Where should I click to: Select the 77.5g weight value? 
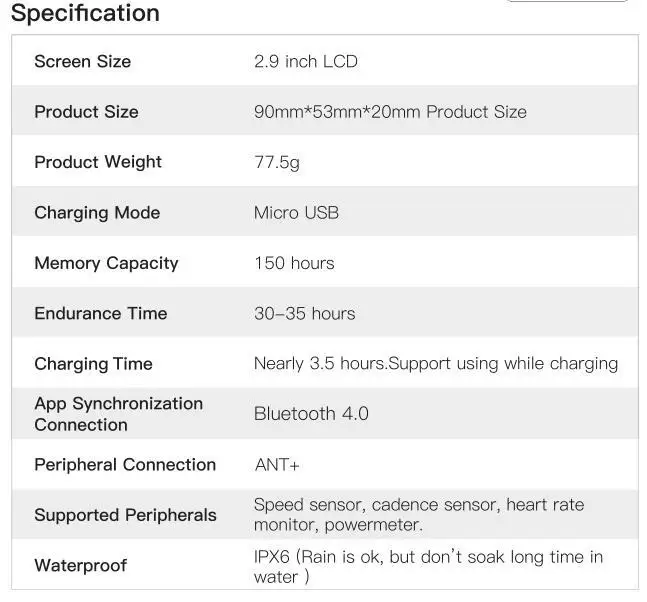coord(276,162)
